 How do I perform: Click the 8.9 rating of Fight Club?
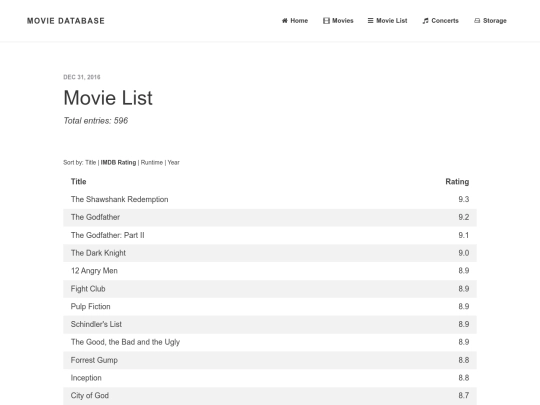[464, 289]
